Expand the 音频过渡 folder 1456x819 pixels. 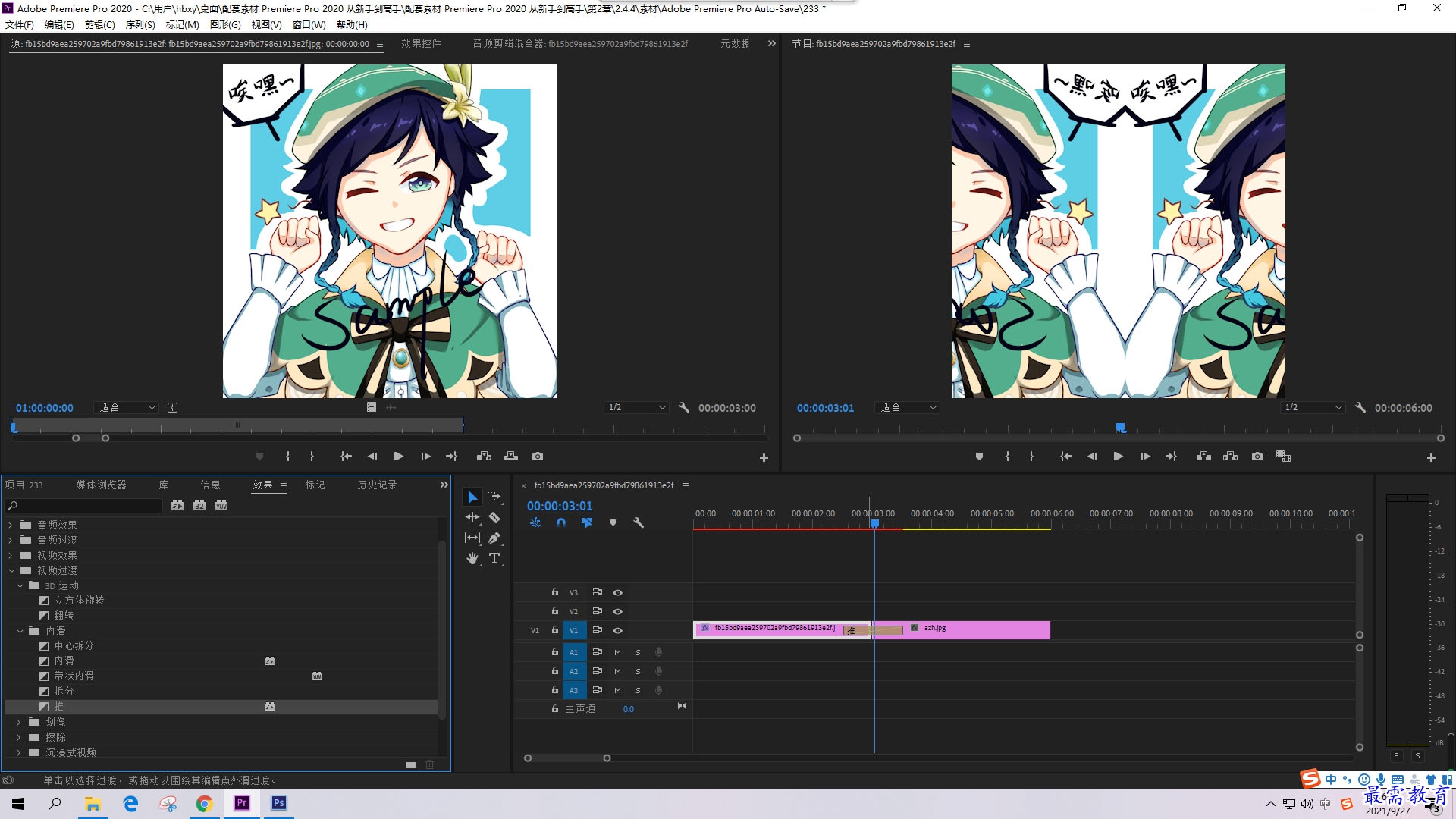point(11,540)
